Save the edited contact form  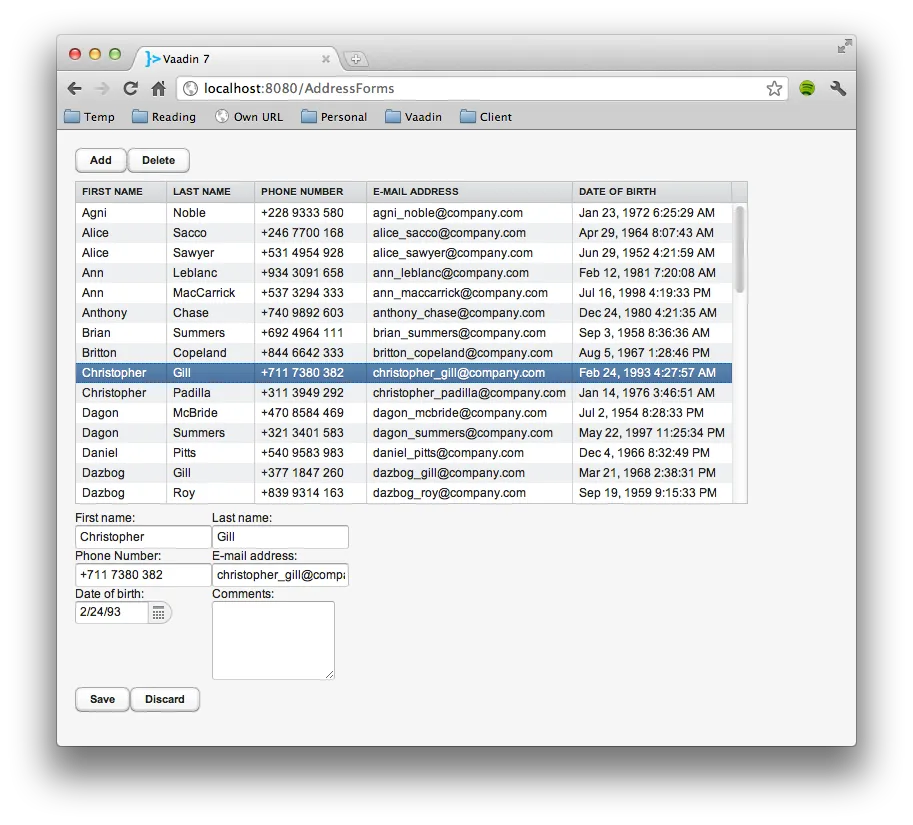tap(101, 699)
